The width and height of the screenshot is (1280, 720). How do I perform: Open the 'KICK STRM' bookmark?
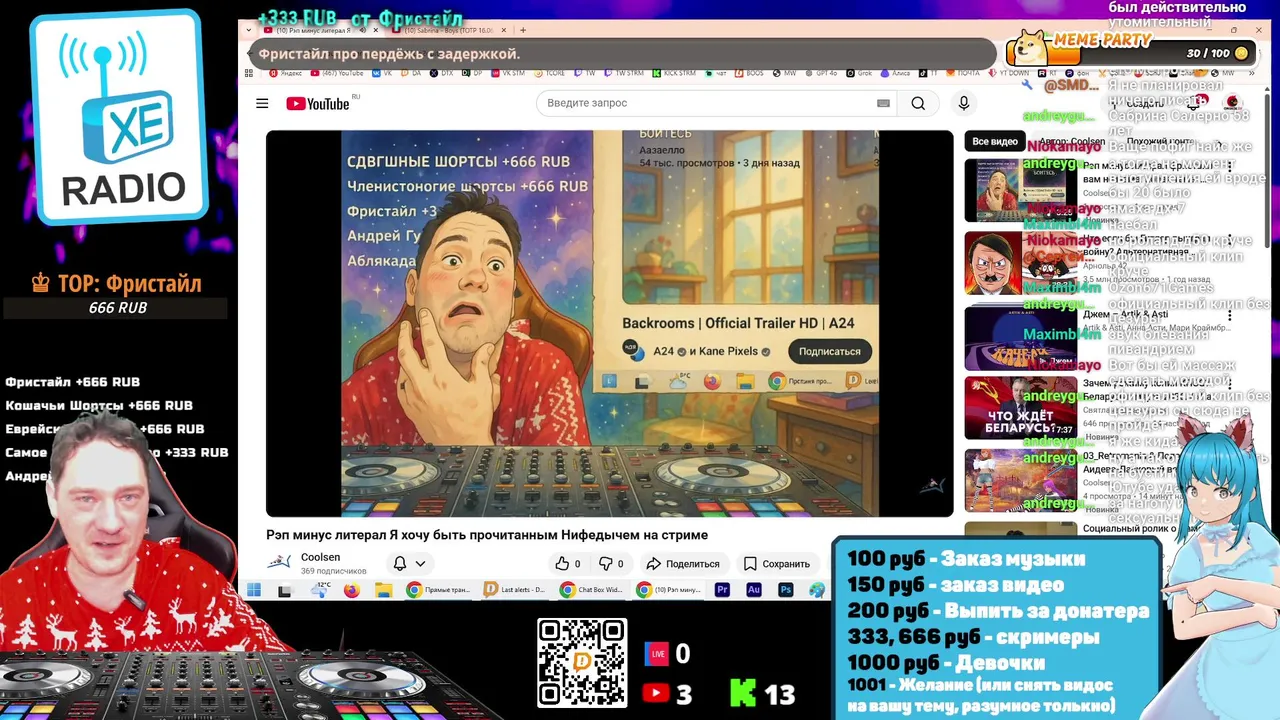[x=674, y=73]
